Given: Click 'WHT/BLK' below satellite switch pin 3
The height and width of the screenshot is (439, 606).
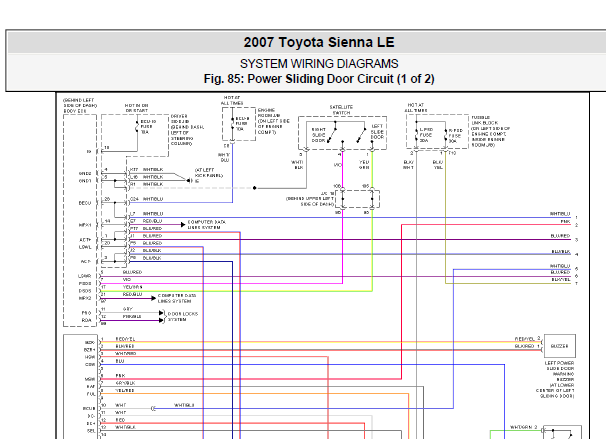Looking at the screenshot, I should 297,165.
